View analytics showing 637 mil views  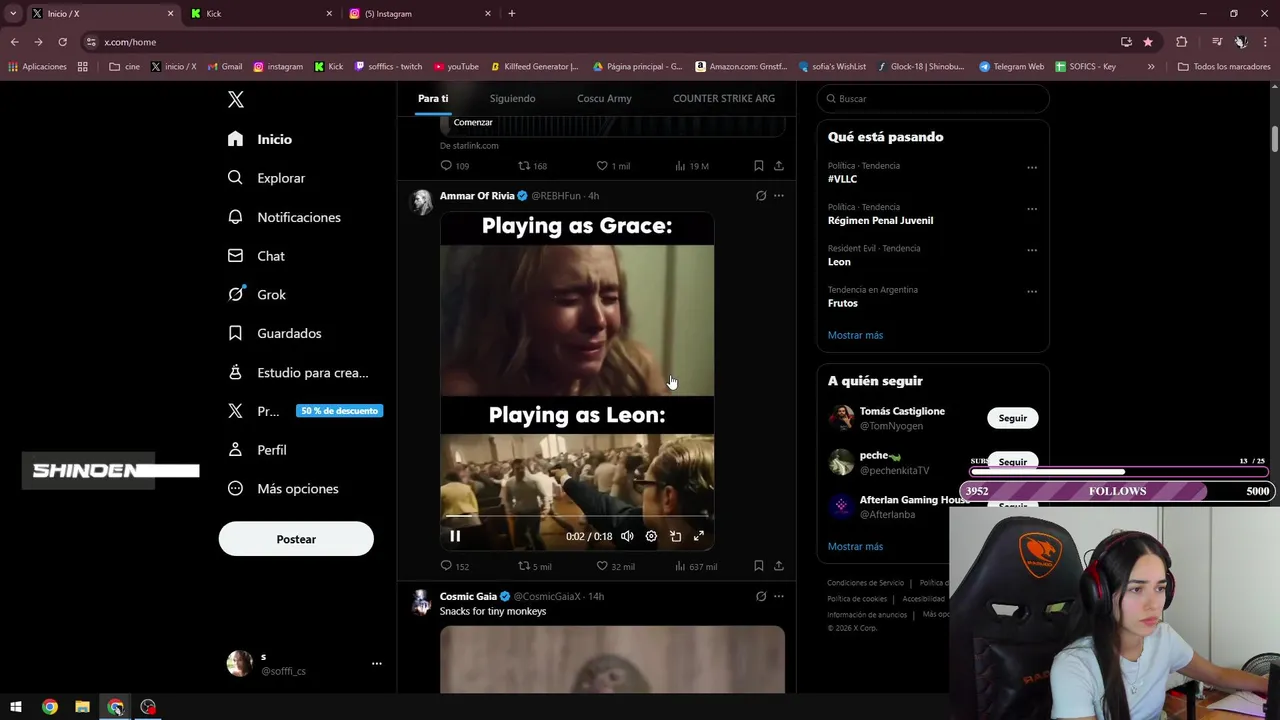695,566
